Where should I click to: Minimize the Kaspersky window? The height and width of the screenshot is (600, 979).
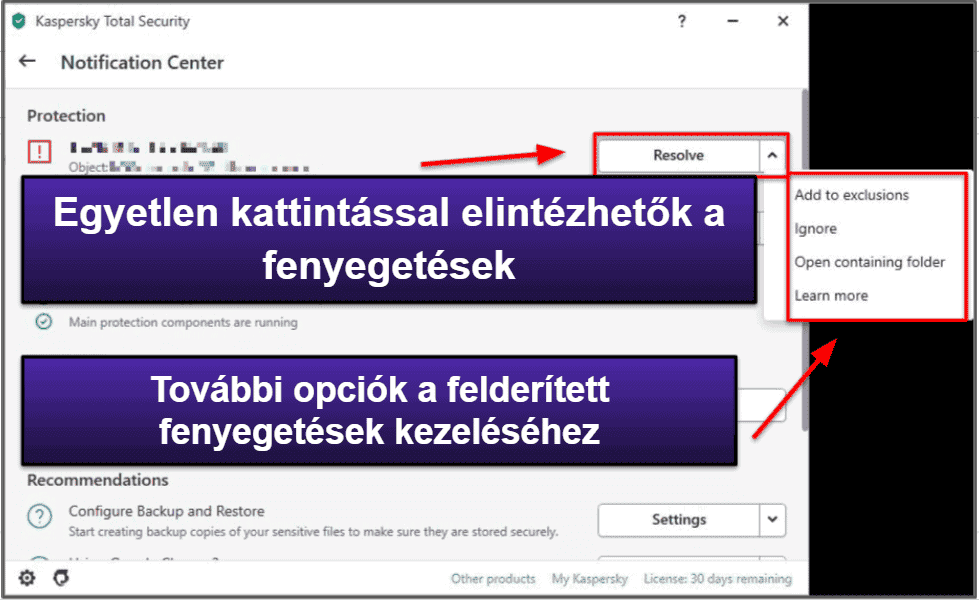(732, 21)
